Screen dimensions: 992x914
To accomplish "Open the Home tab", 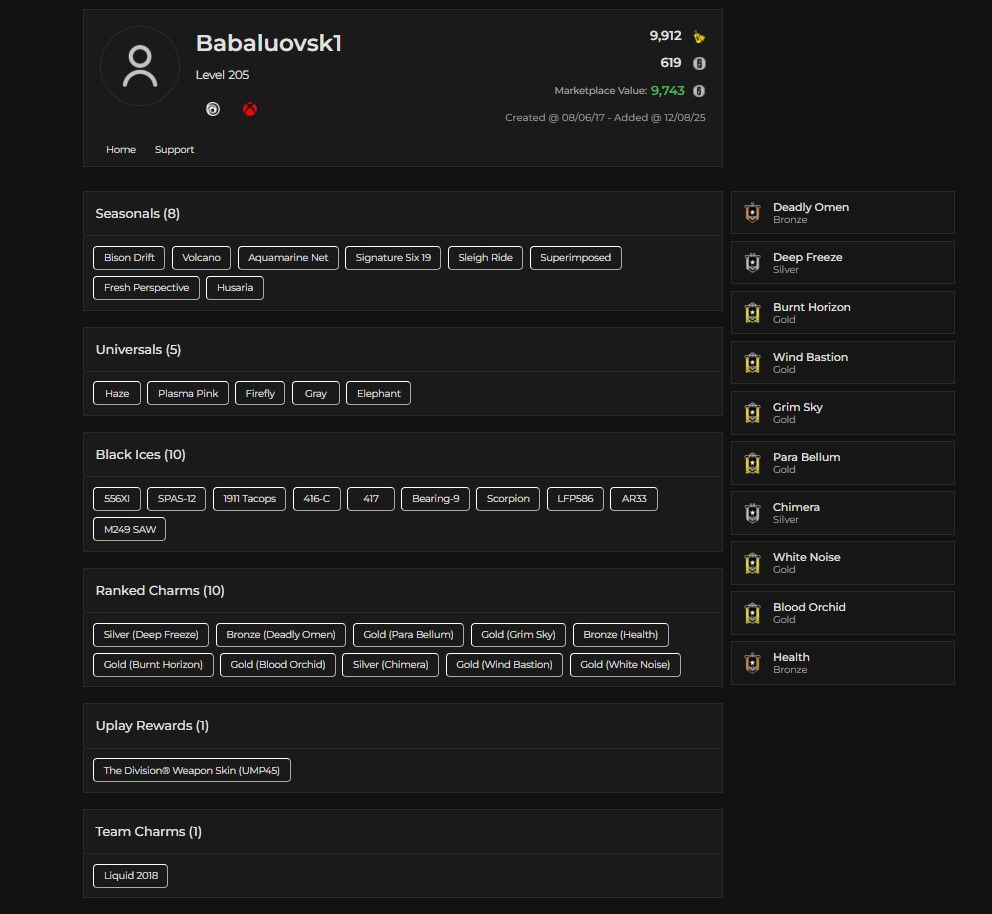I will 121,149.
